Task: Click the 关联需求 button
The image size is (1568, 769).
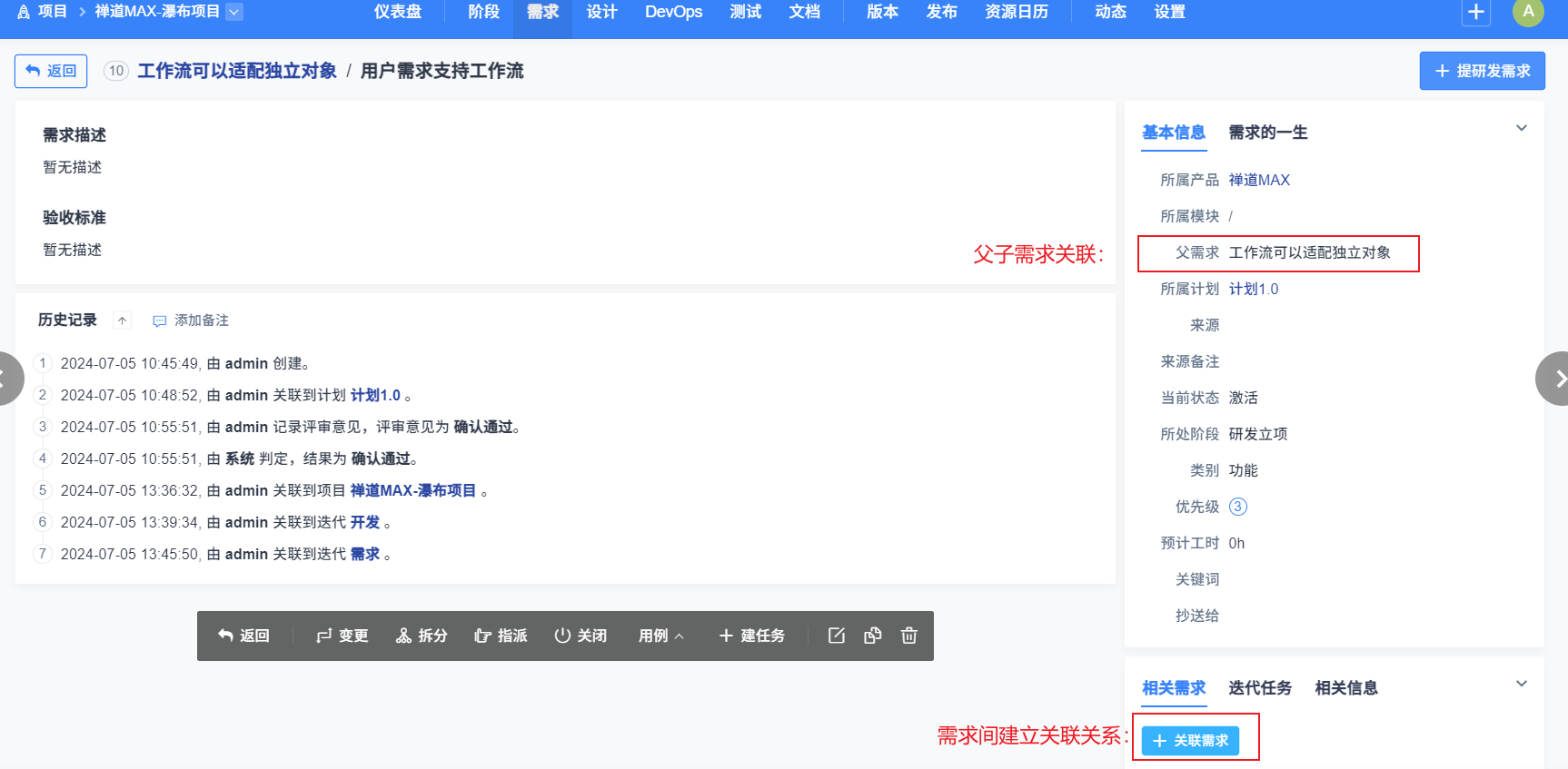Action: pos(1190,741)
